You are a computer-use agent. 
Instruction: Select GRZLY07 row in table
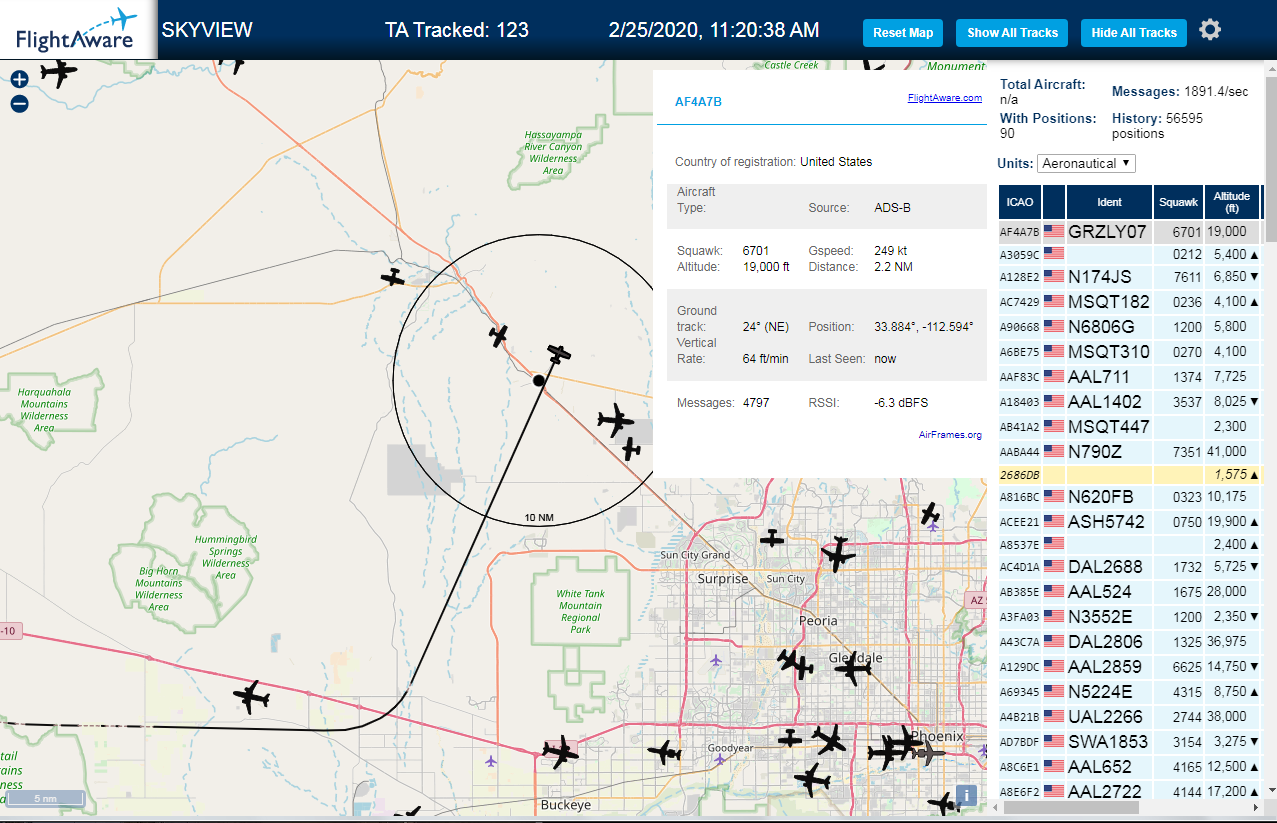tap(1130, 231)
